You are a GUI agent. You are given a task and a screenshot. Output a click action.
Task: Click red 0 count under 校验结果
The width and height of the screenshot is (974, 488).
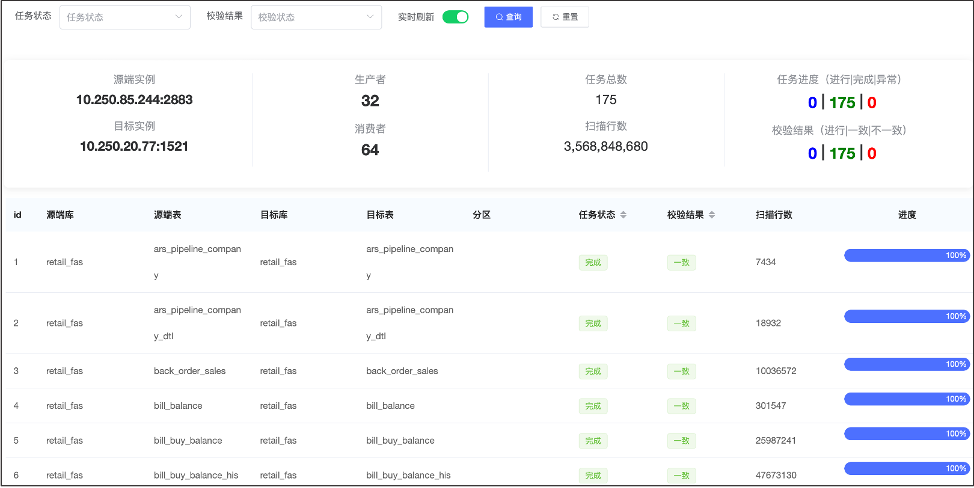(872, 153)
